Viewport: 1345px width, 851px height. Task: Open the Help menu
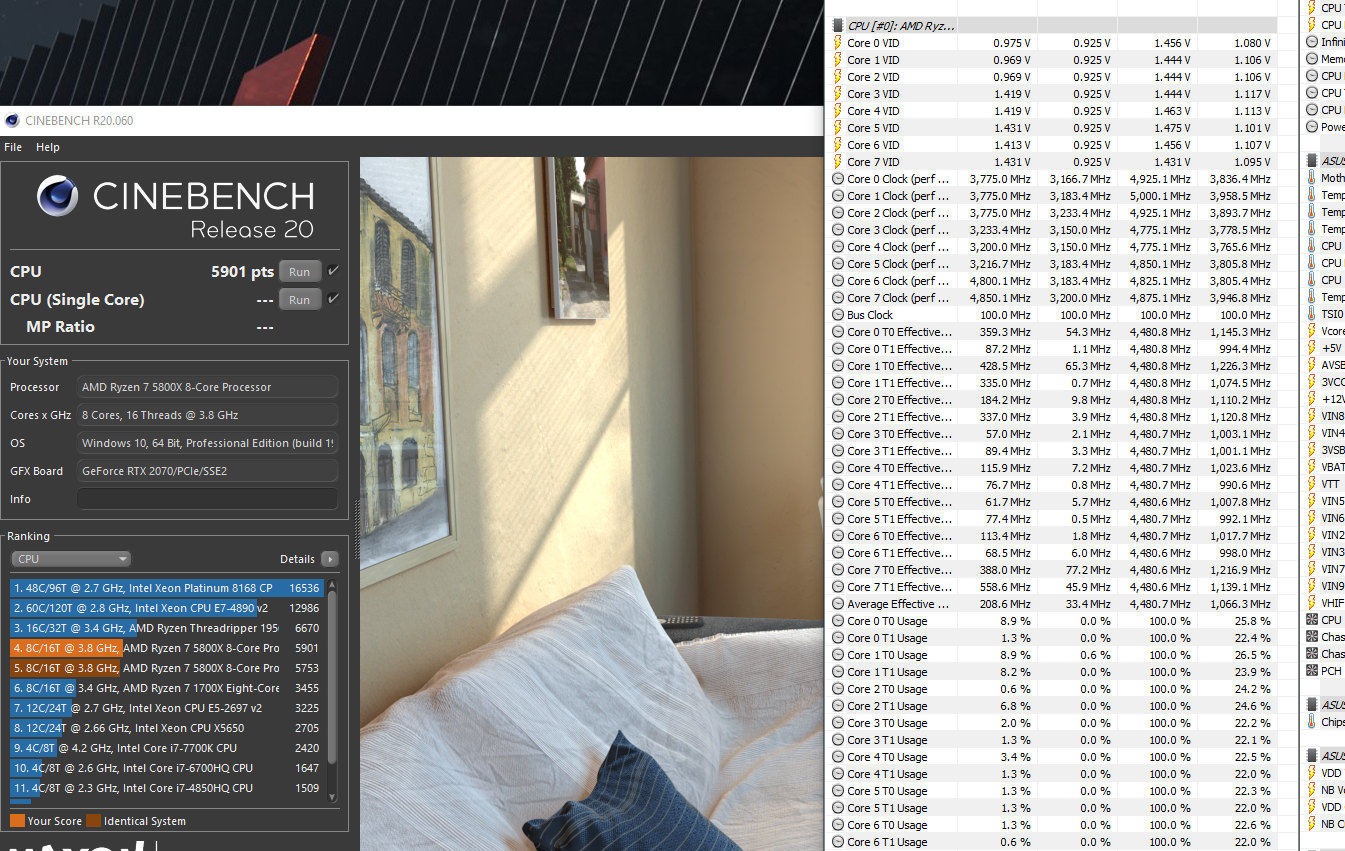click(x=48, y=147)
